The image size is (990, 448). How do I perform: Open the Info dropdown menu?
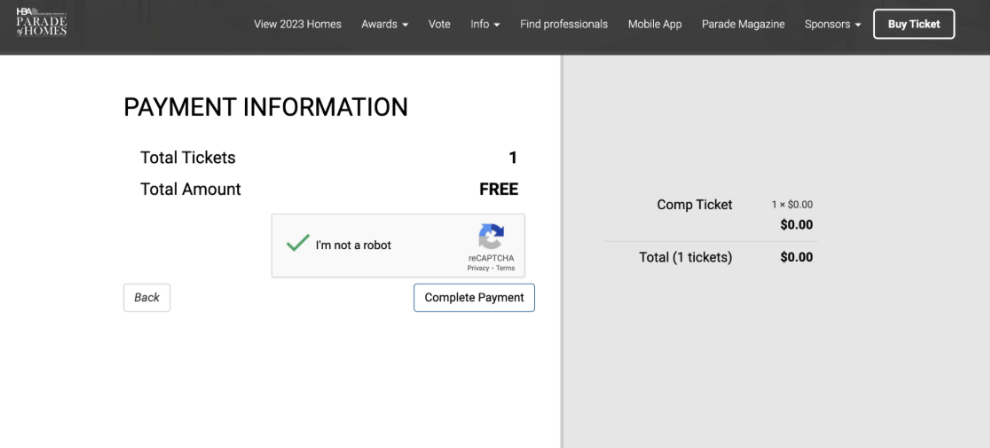click(x=485, y=24)
